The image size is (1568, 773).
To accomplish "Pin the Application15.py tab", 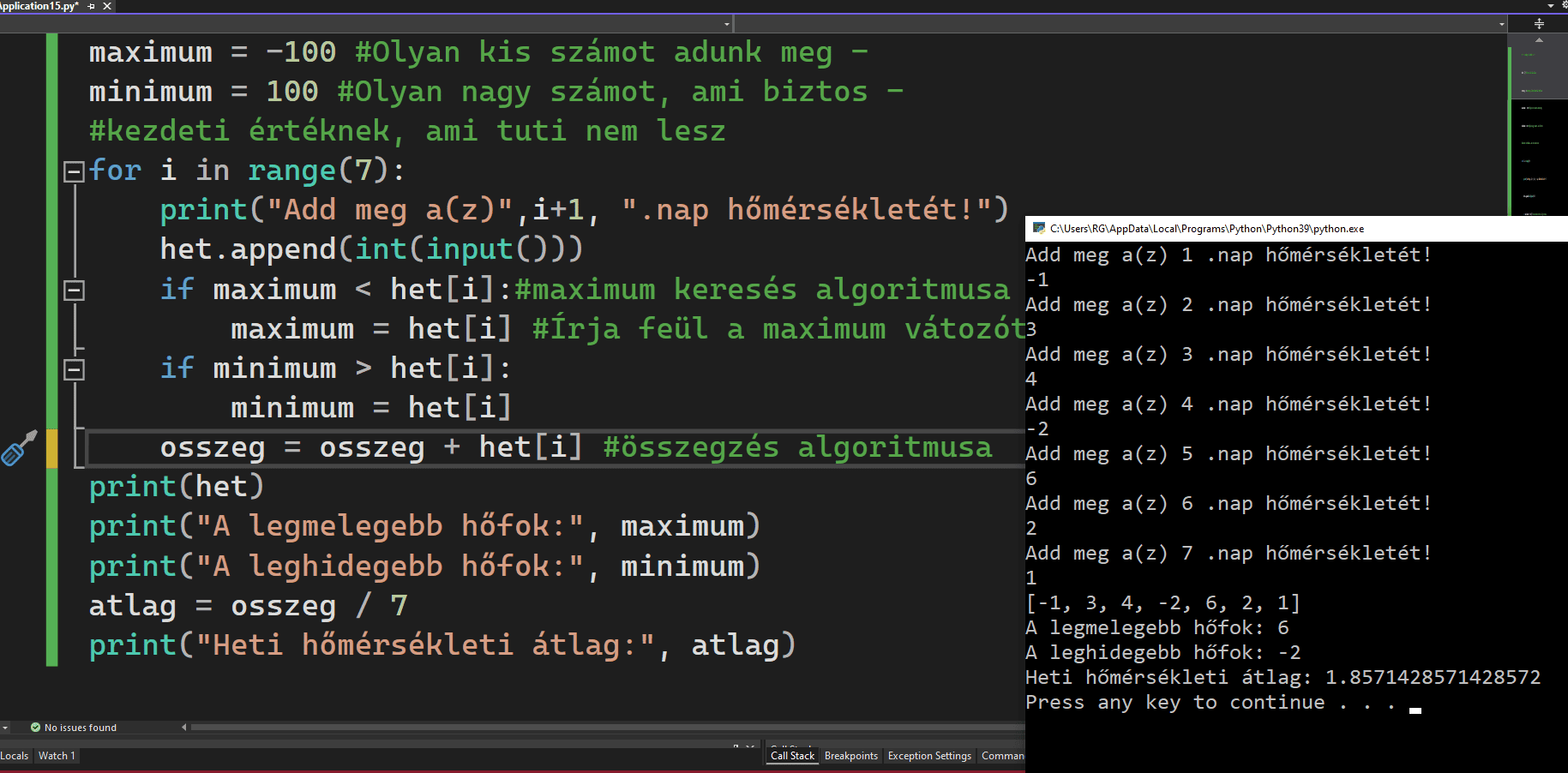I will [92, 6].
